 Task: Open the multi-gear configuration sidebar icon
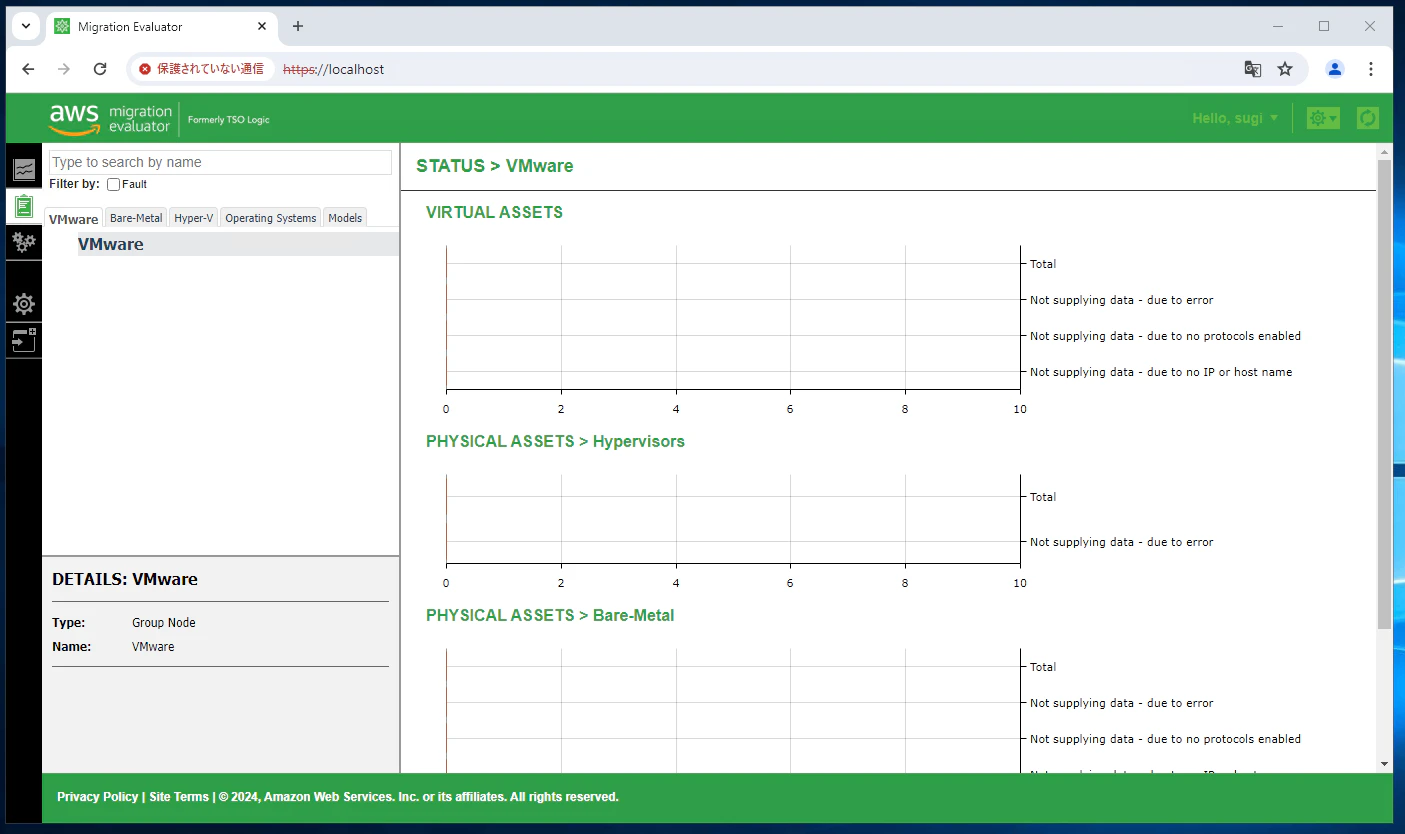pos(24,241)
